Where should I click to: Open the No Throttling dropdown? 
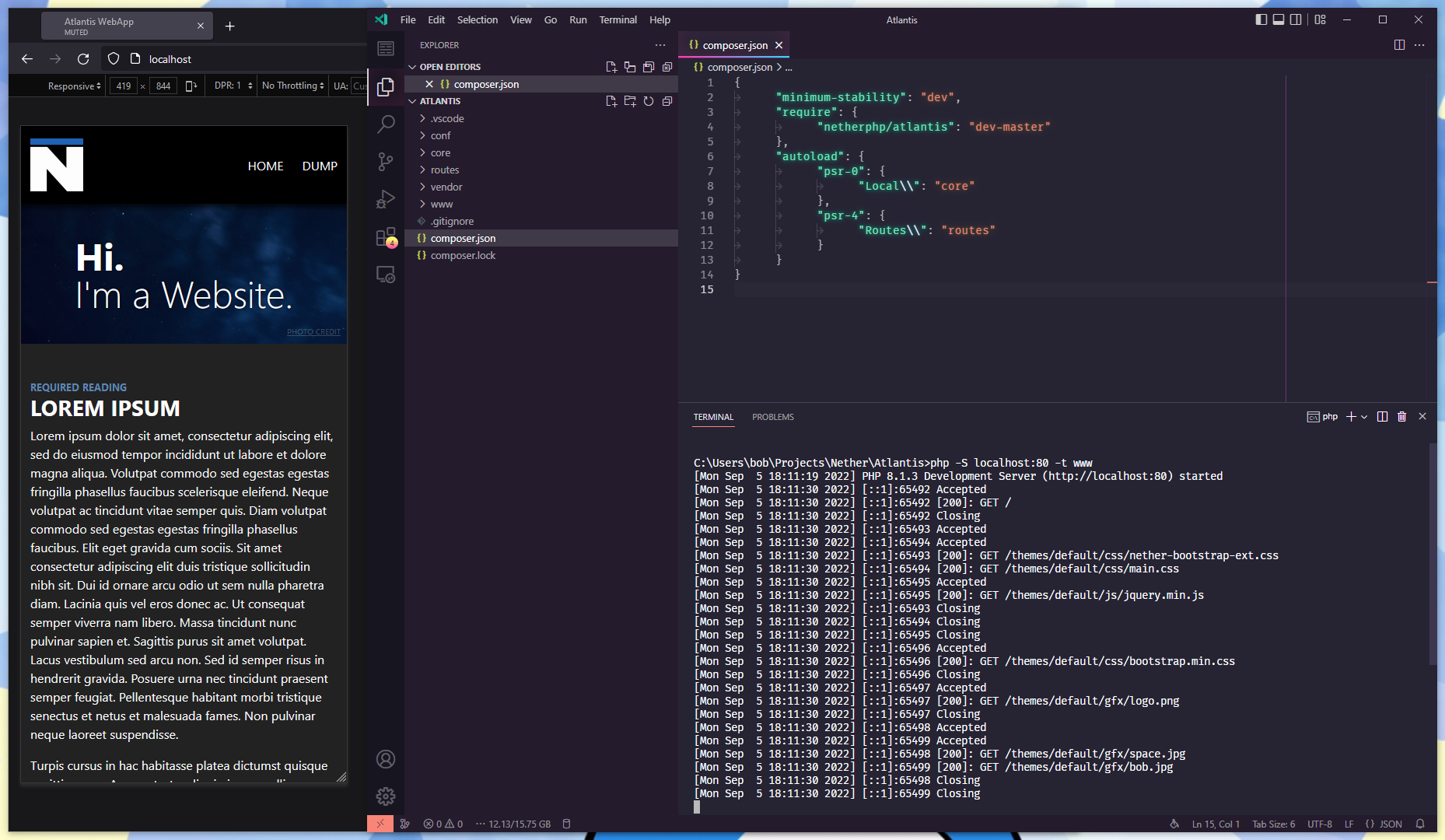(x=292, y=86)
